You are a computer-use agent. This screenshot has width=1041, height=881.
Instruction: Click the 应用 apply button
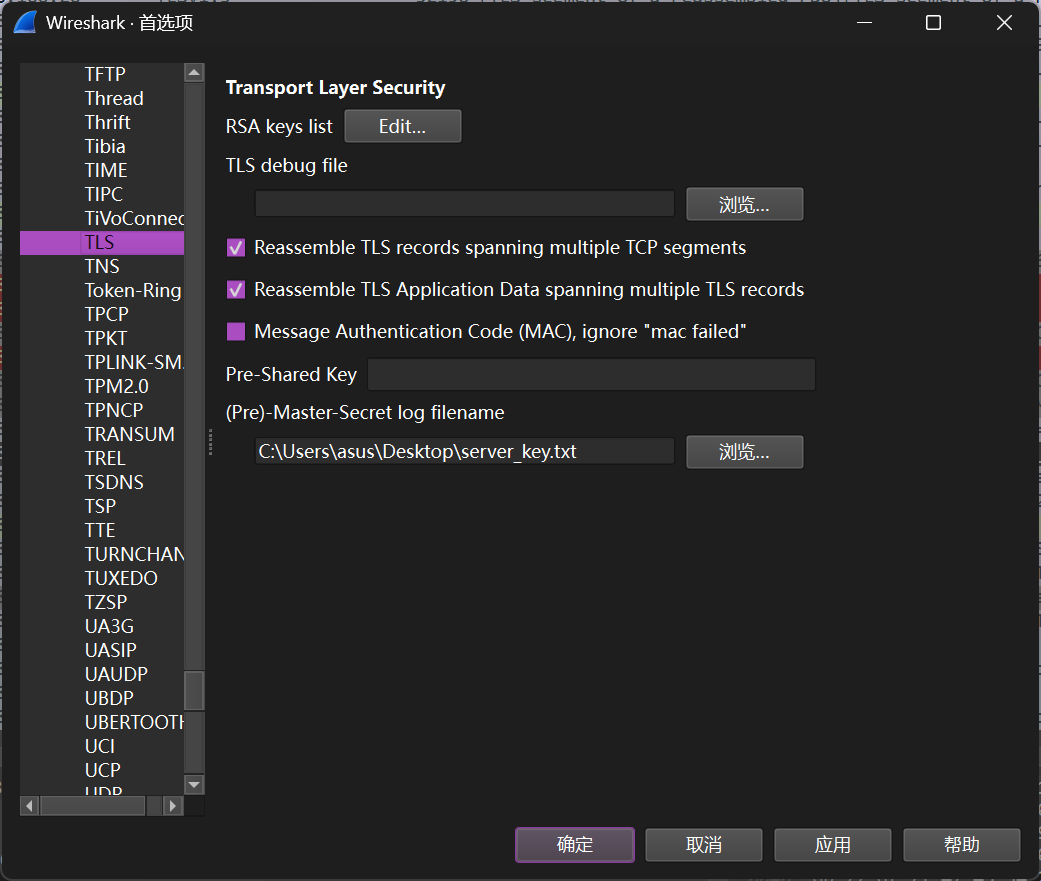coord(833,844)
